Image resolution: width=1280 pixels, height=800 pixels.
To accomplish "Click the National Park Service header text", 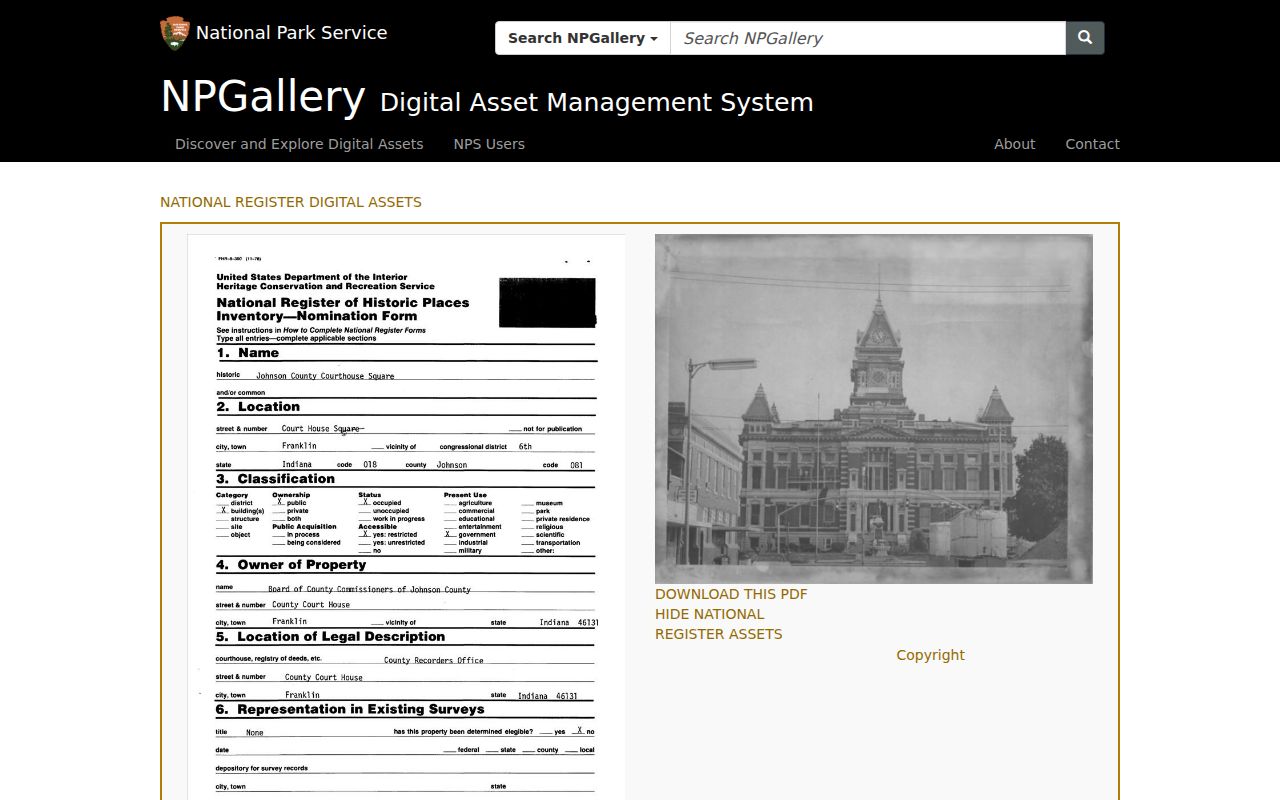I will 291,33.
